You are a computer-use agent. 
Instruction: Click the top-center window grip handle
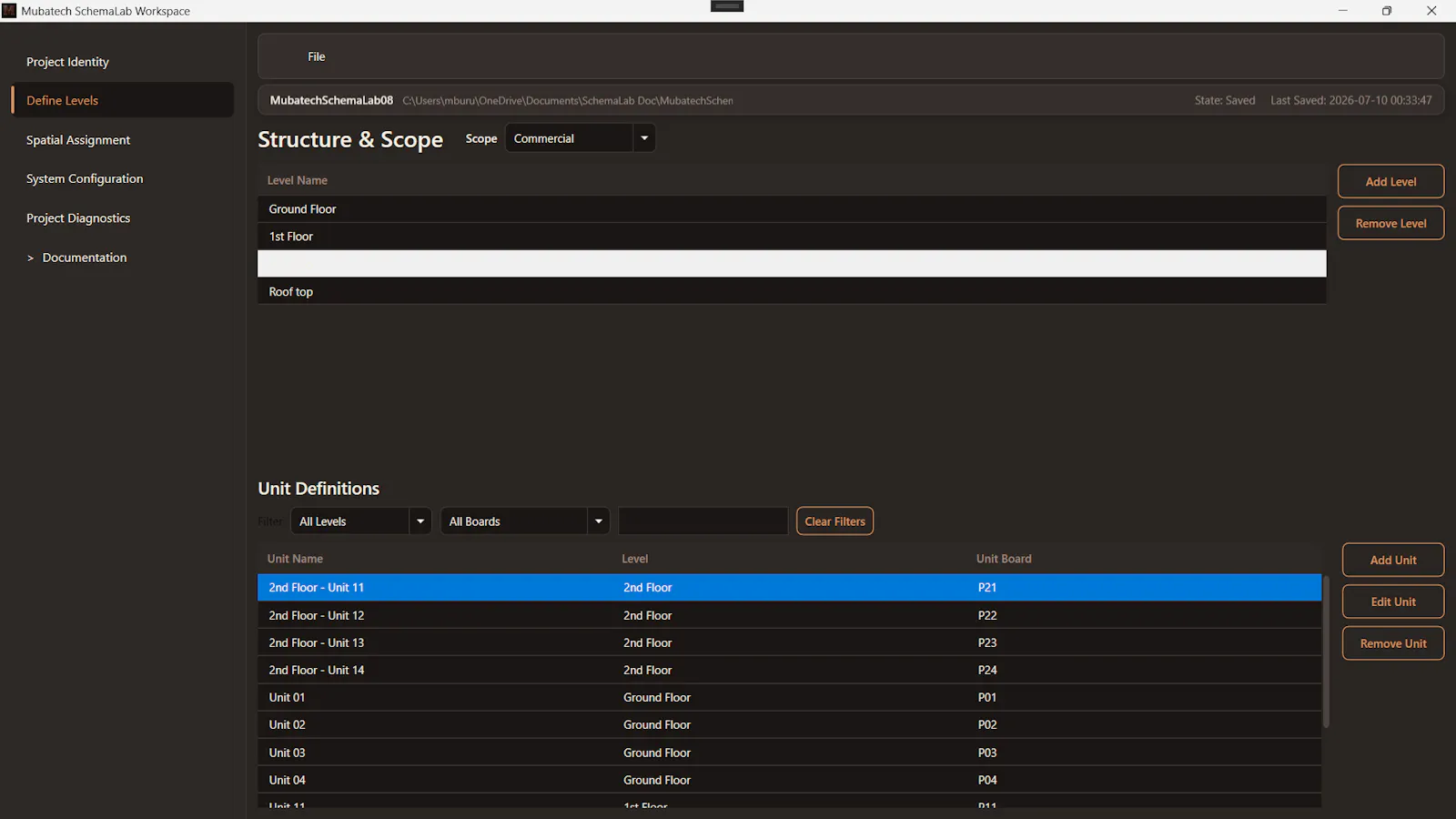(727, 6)
